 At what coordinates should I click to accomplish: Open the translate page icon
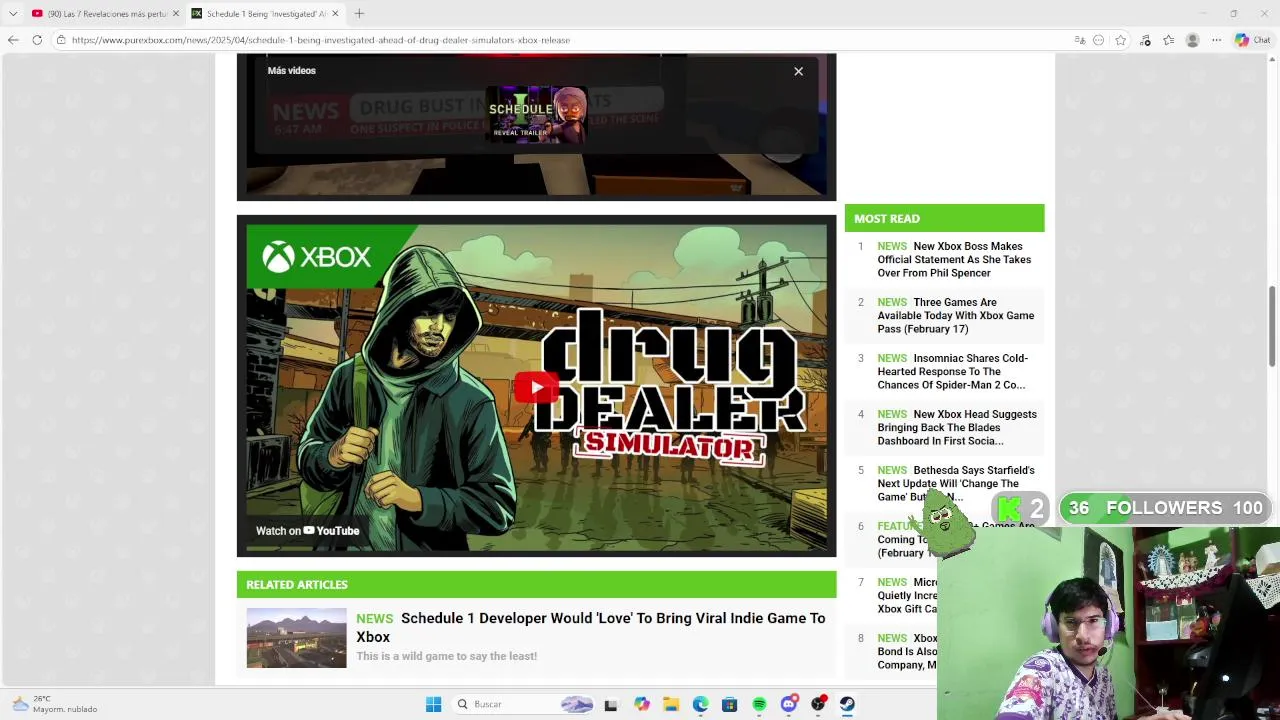tap(1080, 40)
